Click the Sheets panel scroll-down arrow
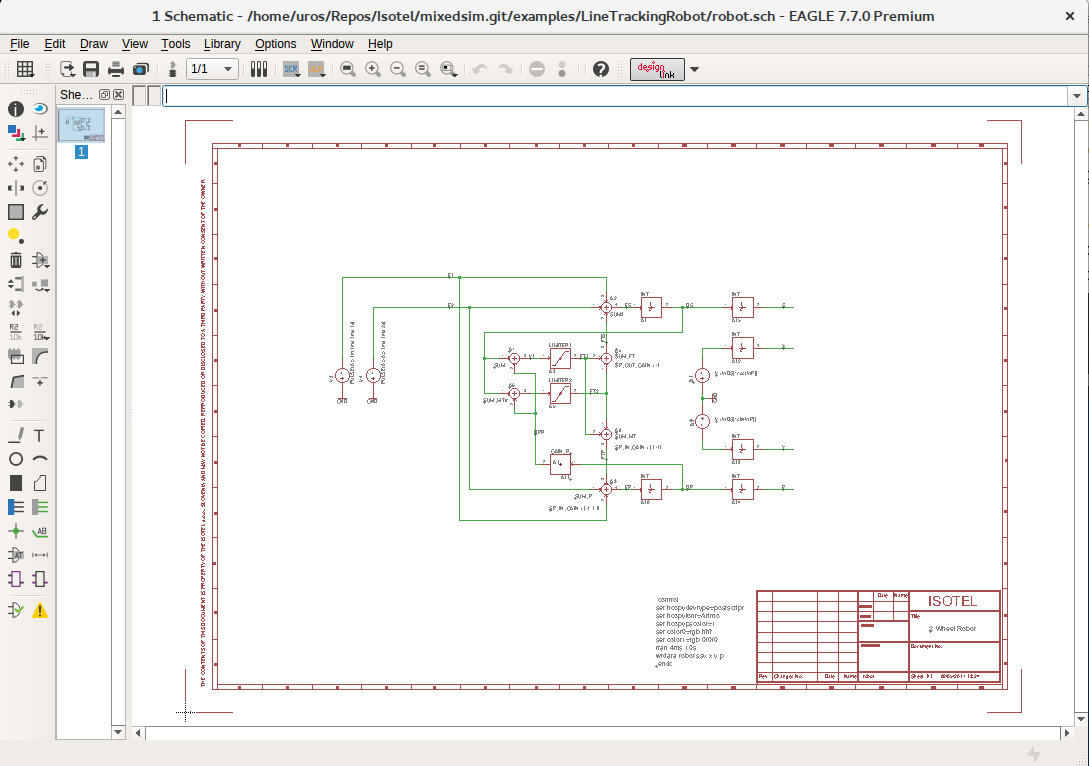 click(x=118, y=732)
